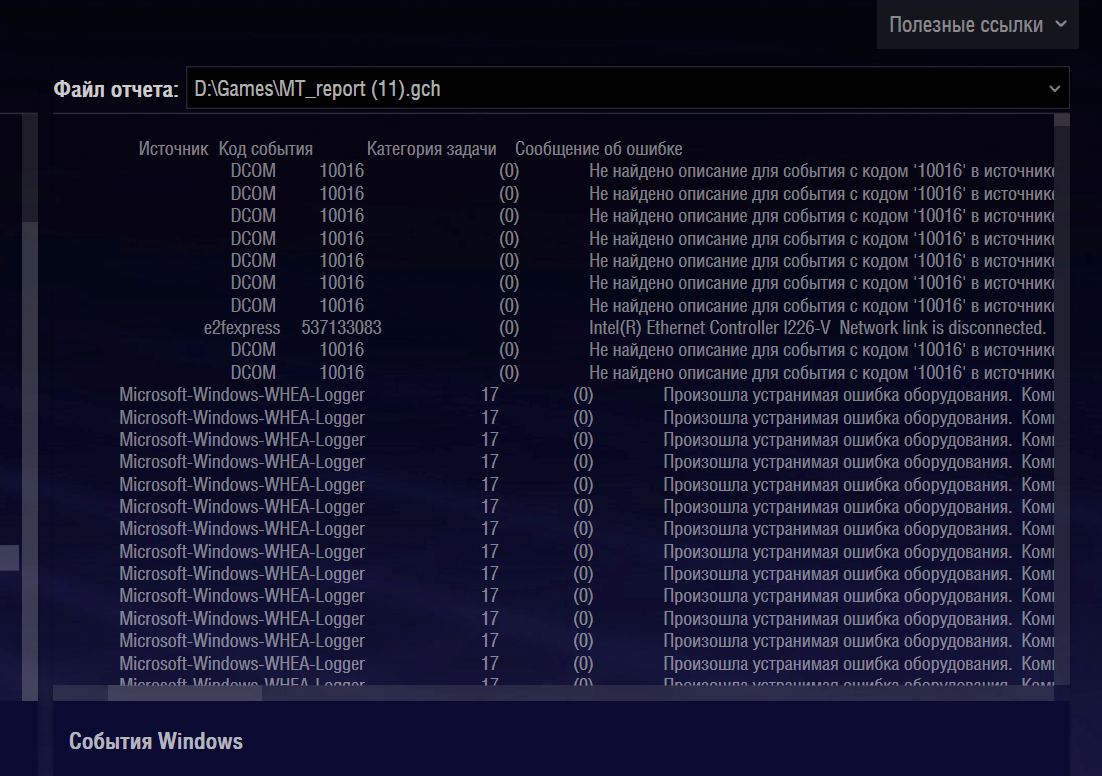
Task: Click the left panel's vertical scrollbar
Action: click(30, 406)
